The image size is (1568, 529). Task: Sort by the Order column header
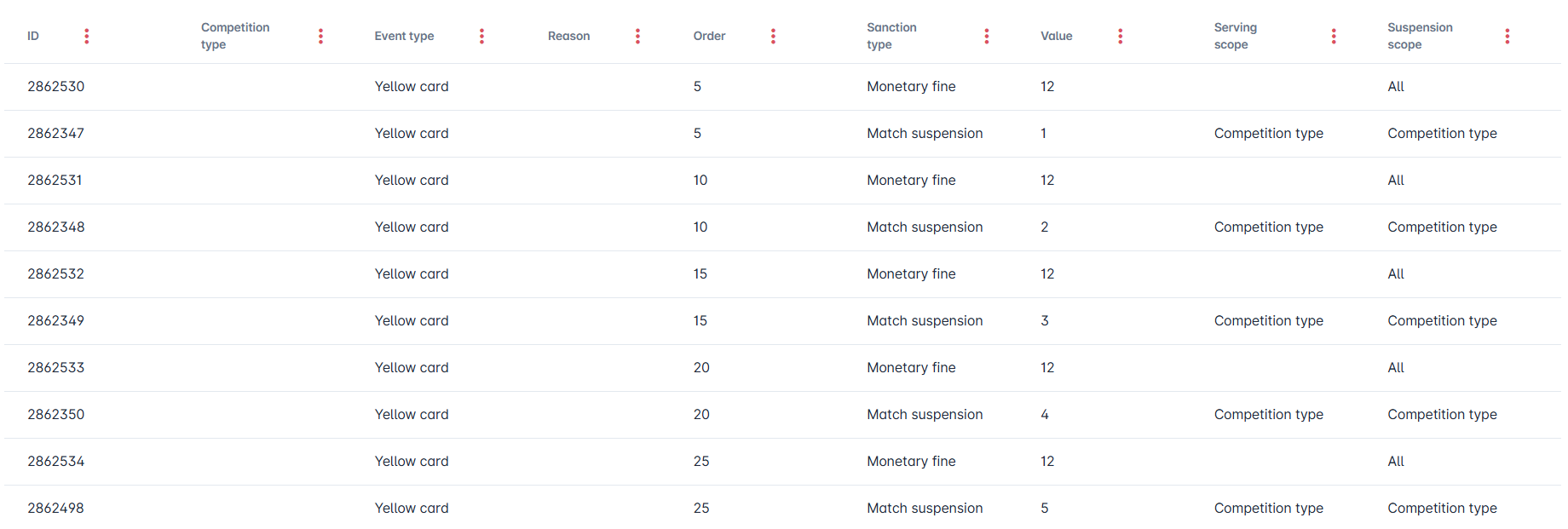[x=709, y=36]
